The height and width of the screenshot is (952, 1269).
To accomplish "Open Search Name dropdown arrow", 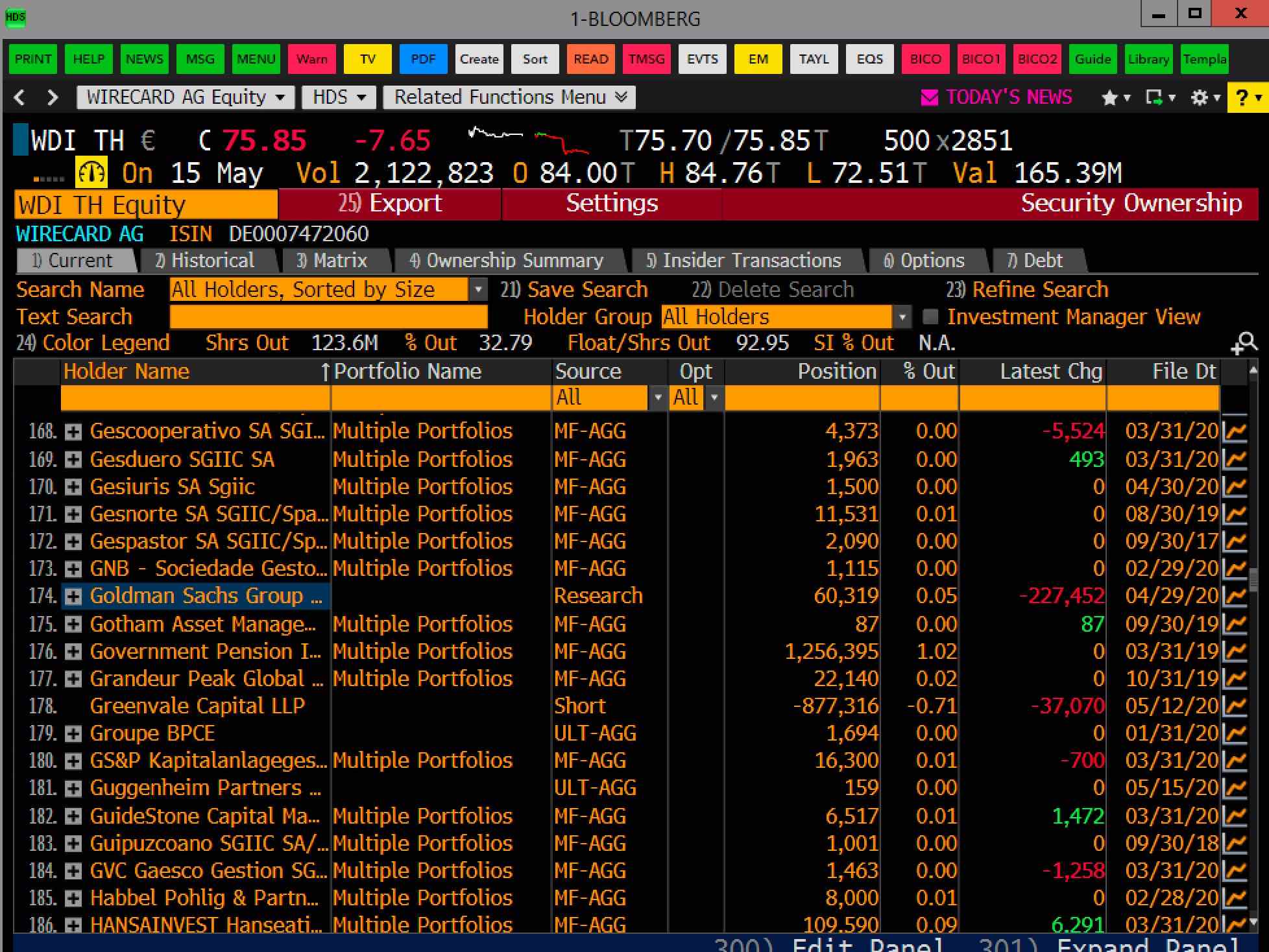I will pos(478,289).
